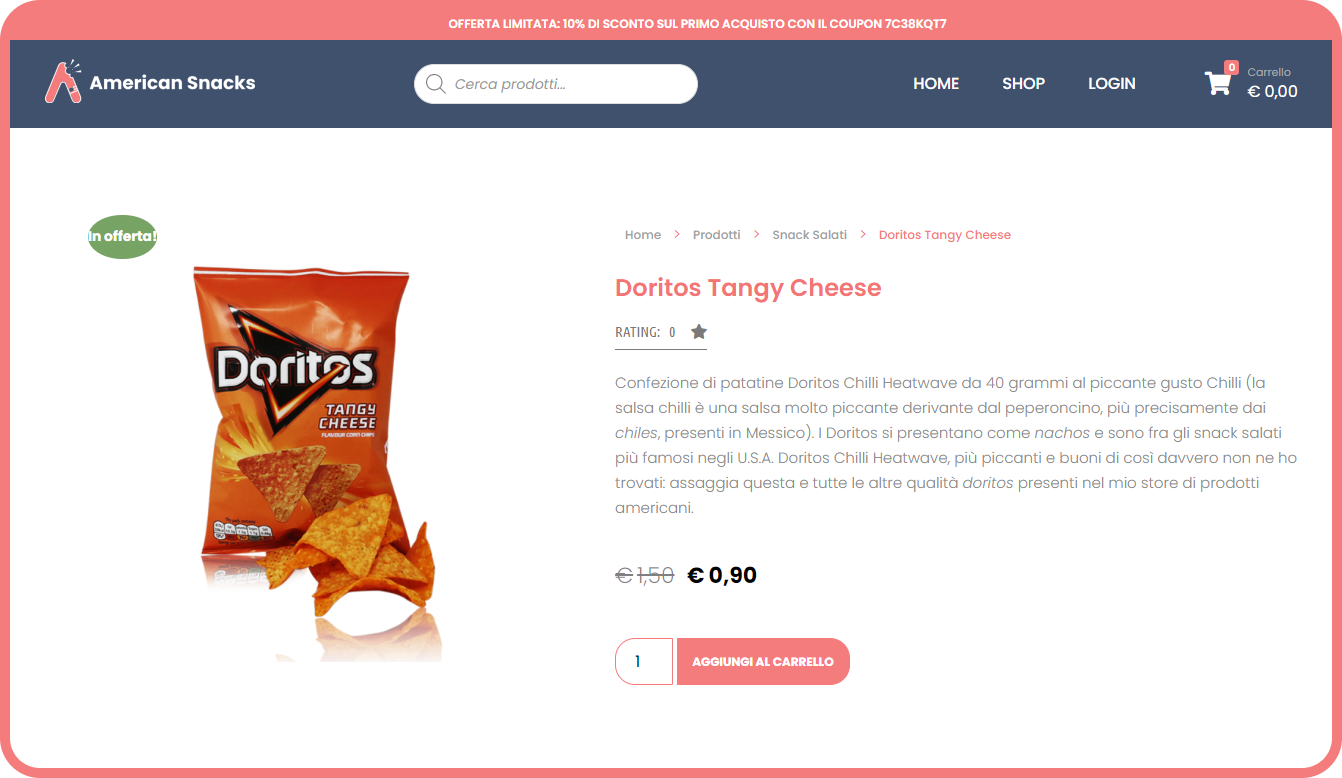This screenshot has width=1342, height=778.
Task: Focus the 'Cerca prodotti' search field
Action: [x=556, y=84]
